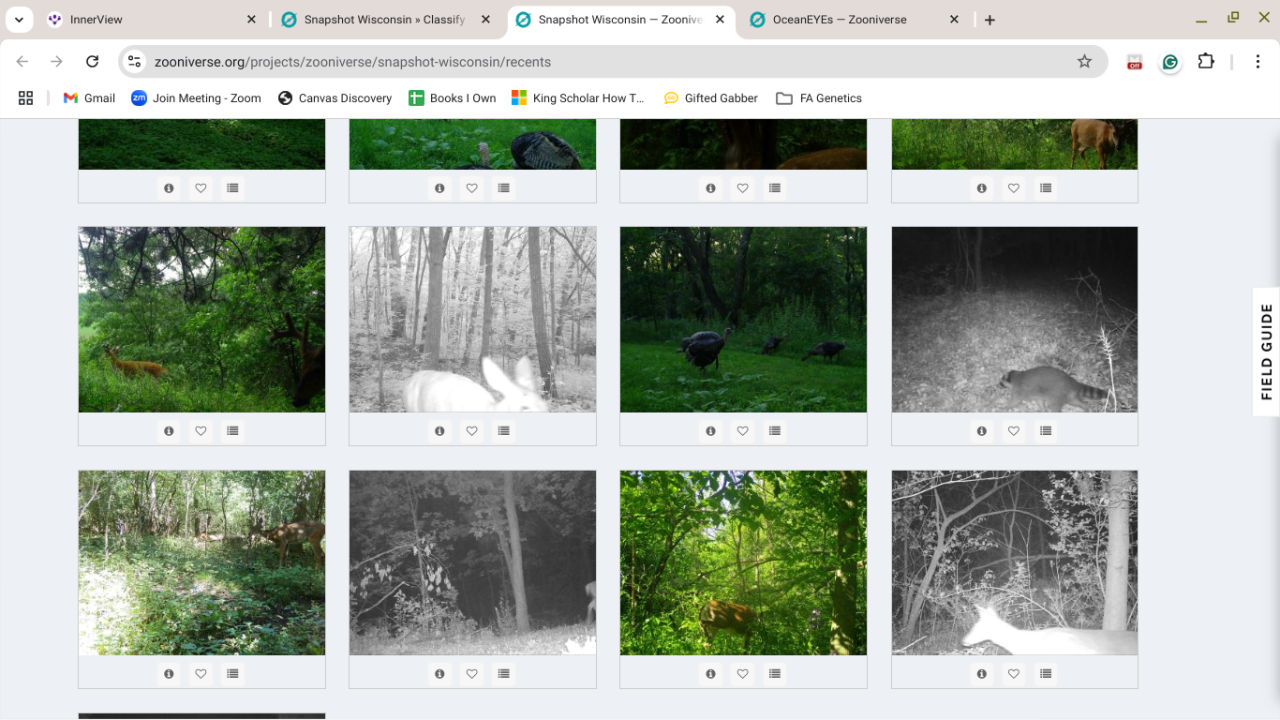Screen dimensions: 1280x720
Task: Expand the FA Genetics bookmark folder
Action: tap(819, 98)
